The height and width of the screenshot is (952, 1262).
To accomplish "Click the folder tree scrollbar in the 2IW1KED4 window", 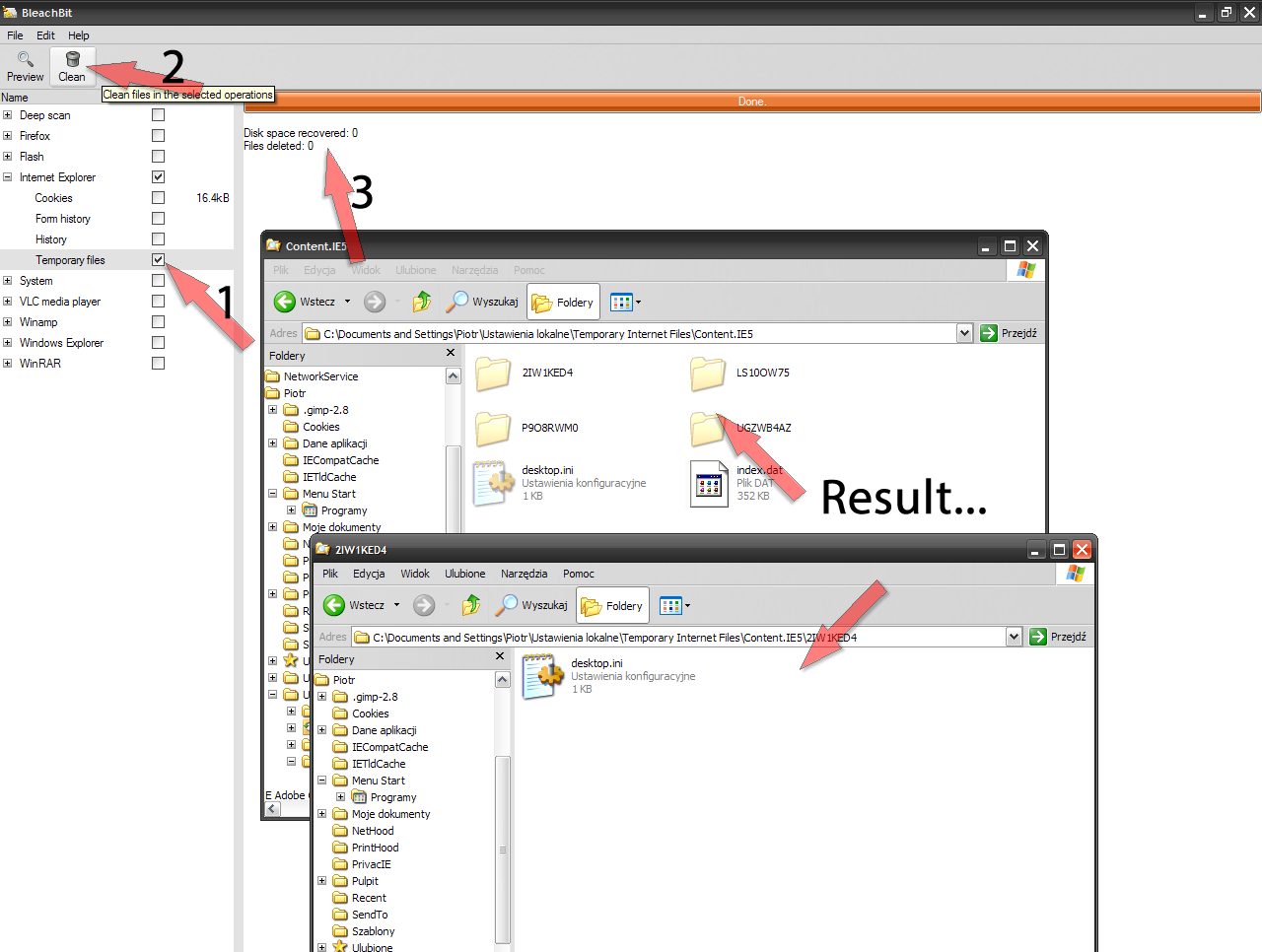I will (x=503, y=848).
